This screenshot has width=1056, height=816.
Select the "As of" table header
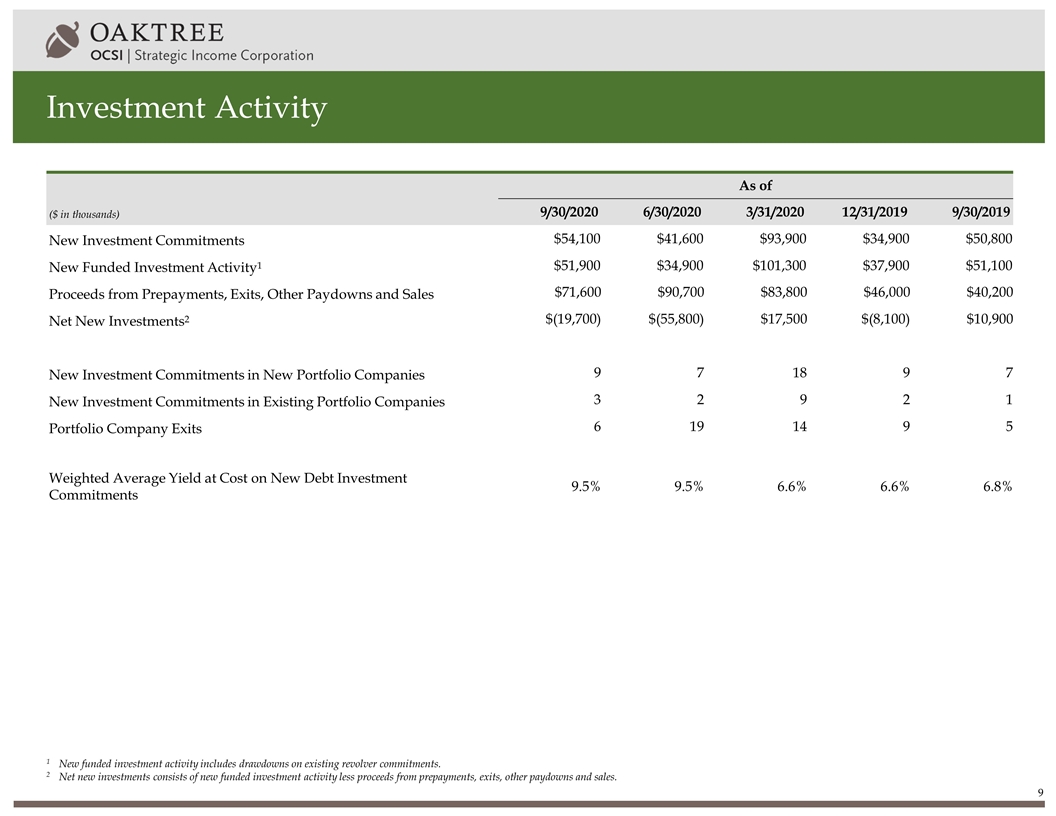click(755, 185)
